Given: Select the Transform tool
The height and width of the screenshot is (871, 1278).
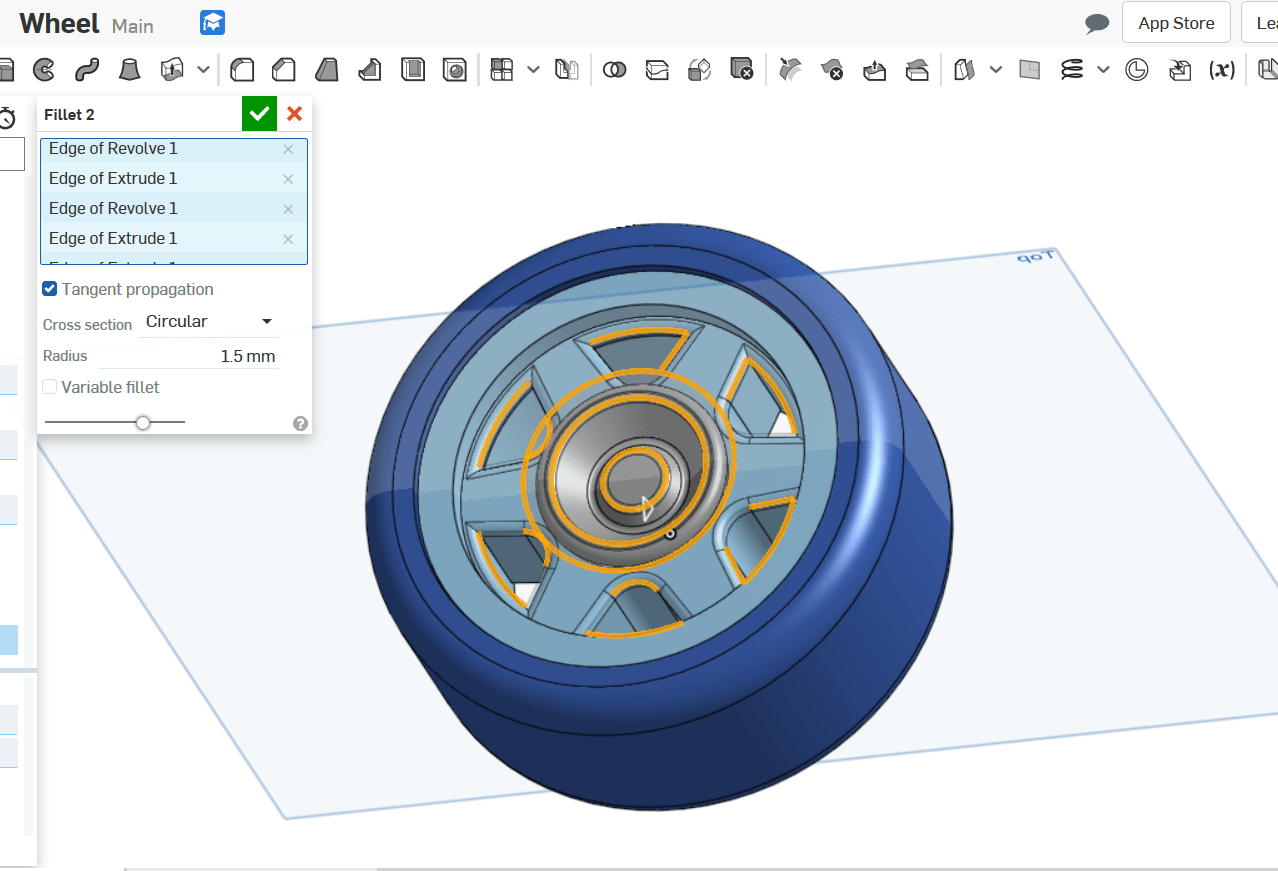Looking at the screenshot, I should [700, 69].
